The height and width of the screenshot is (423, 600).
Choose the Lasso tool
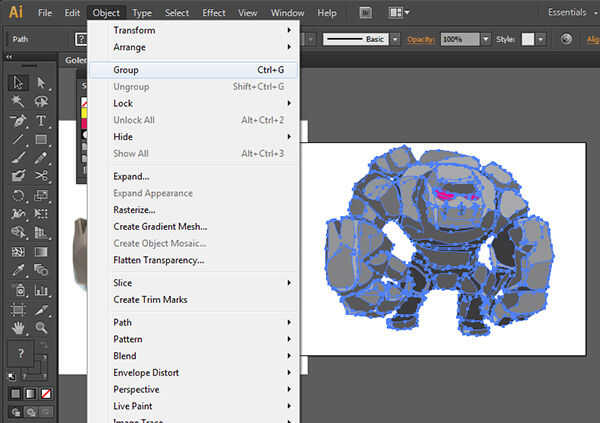41,101
